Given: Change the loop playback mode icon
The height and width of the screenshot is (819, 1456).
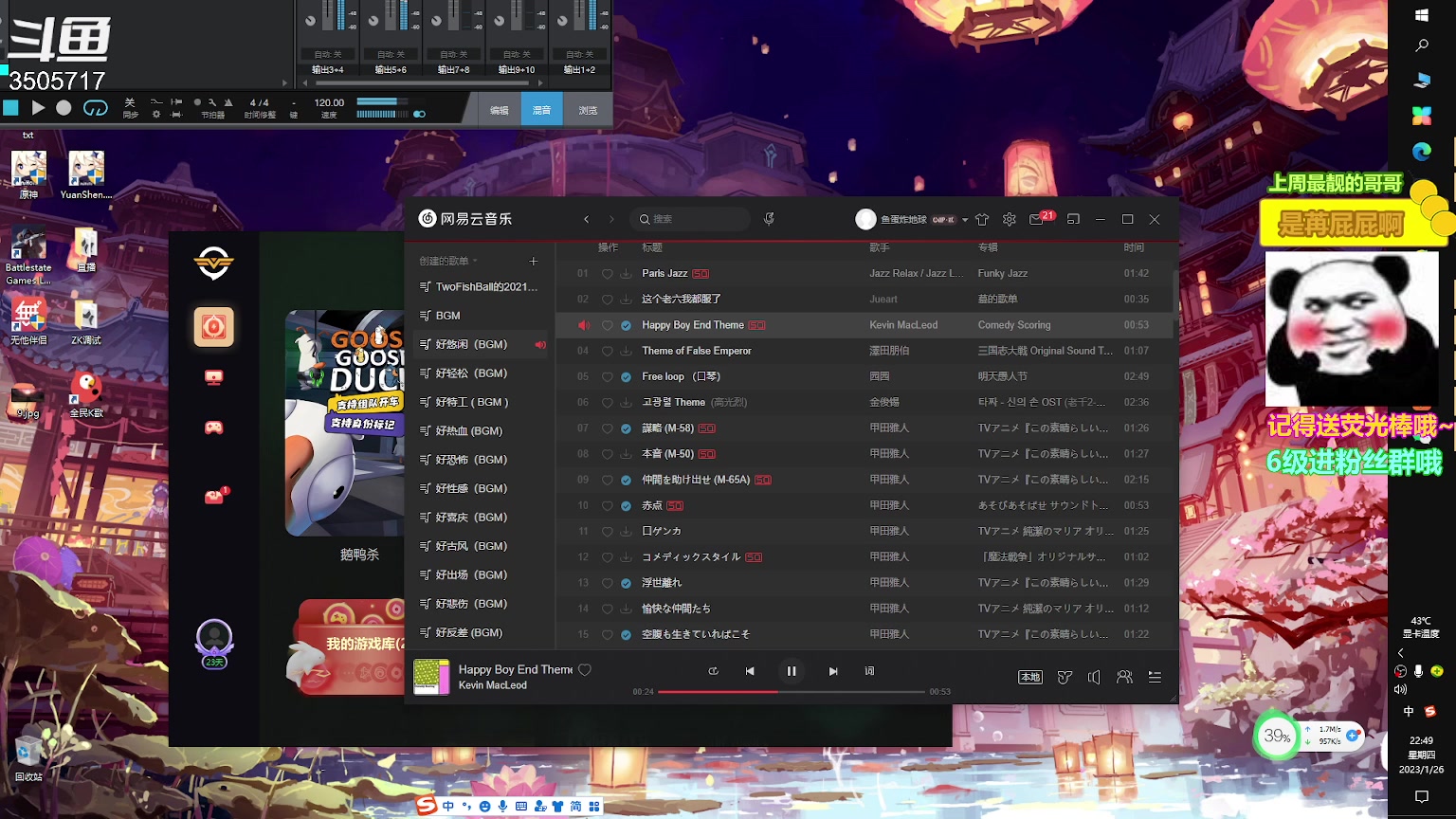Looking at the screenshot, I should [x=713, y=671].
